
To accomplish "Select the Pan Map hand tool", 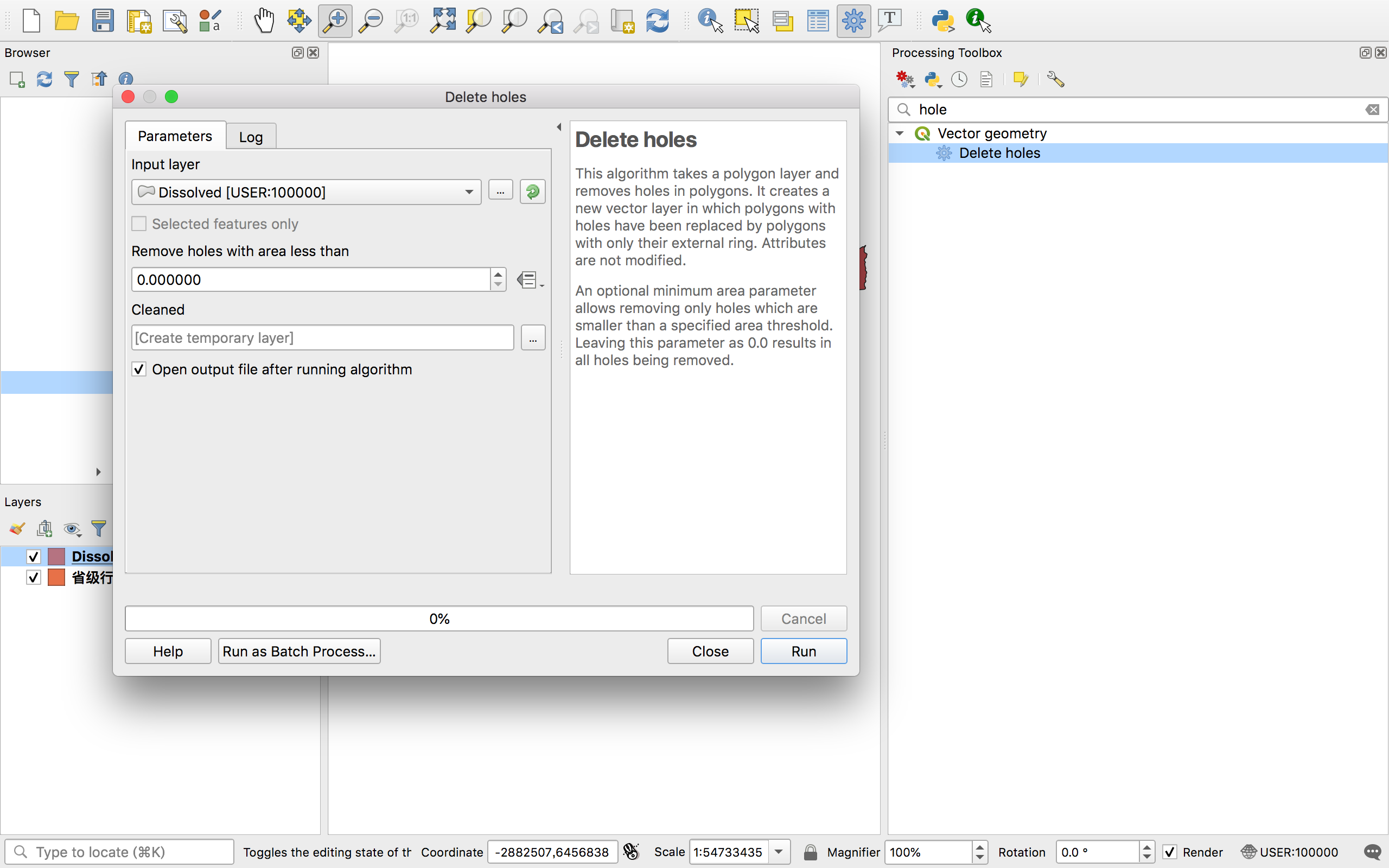I will tap(264, 21).
